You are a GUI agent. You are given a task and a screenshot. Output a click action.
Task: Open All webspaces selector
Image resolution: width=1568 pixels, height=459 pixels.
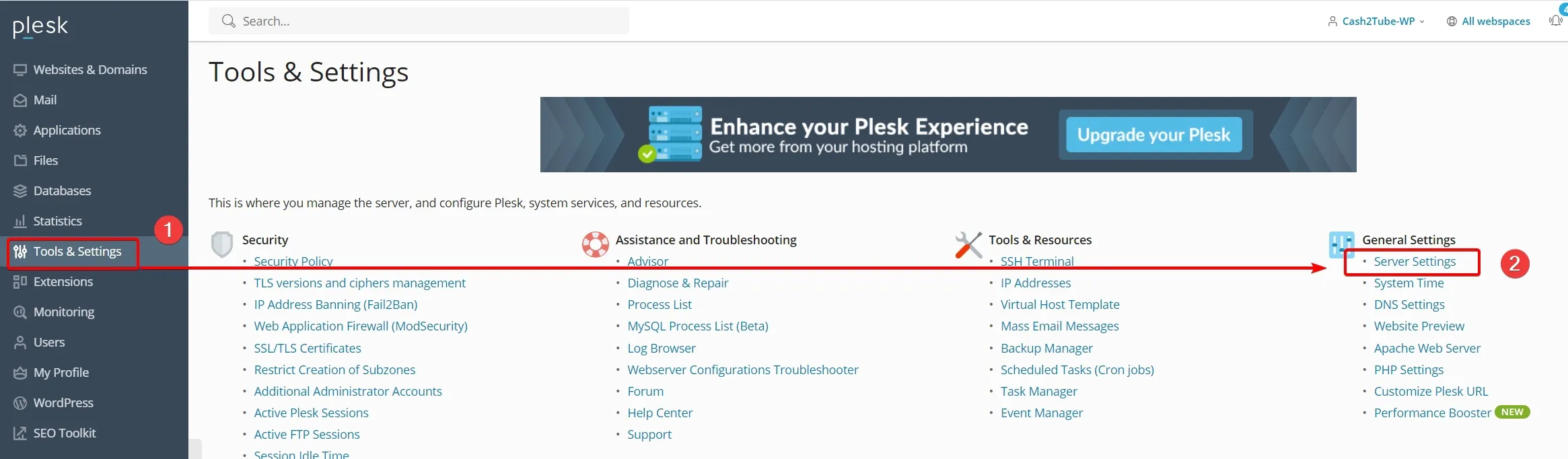tap(1489, 22)
